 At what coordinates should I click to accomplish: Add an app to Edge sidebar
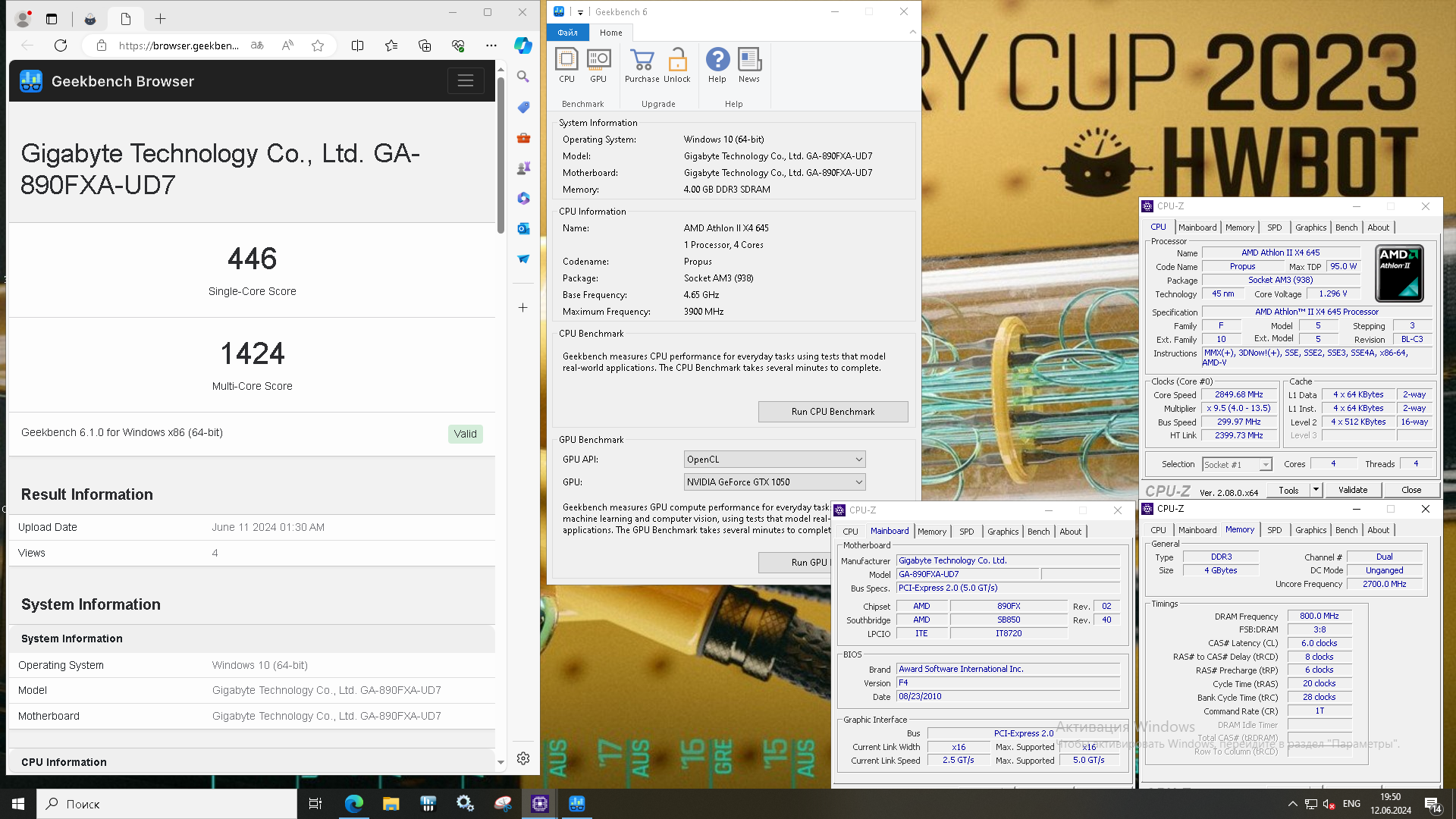click(x=523, y=307)
